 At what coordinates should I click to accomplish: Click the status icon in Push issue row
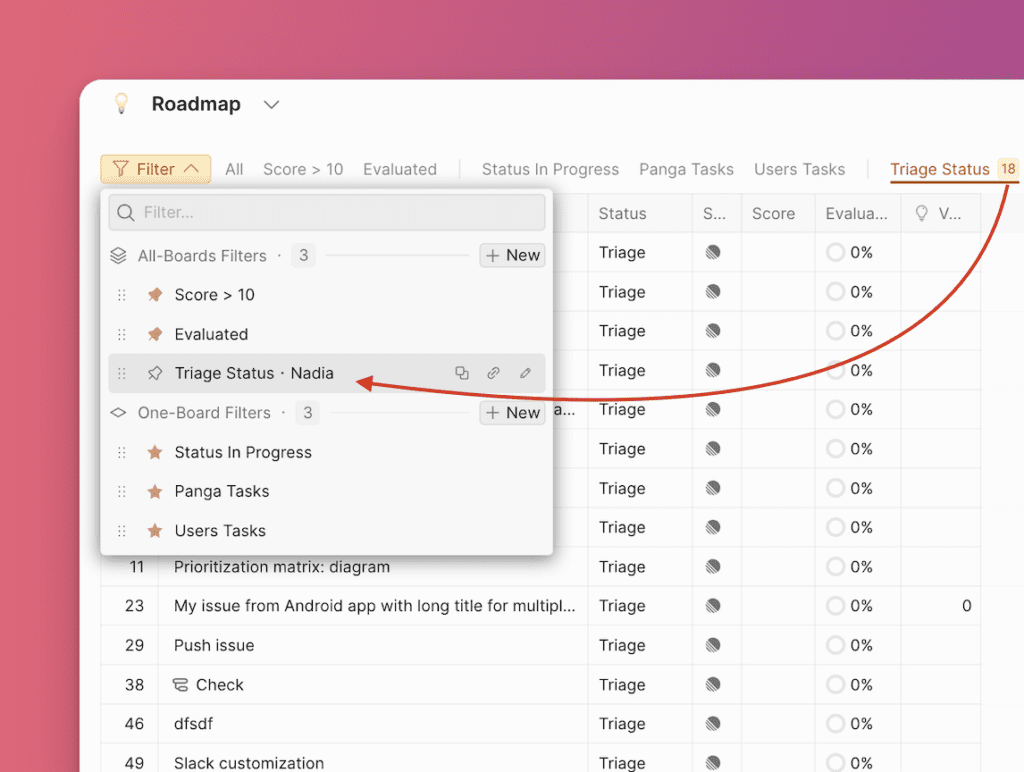point(713,645)
